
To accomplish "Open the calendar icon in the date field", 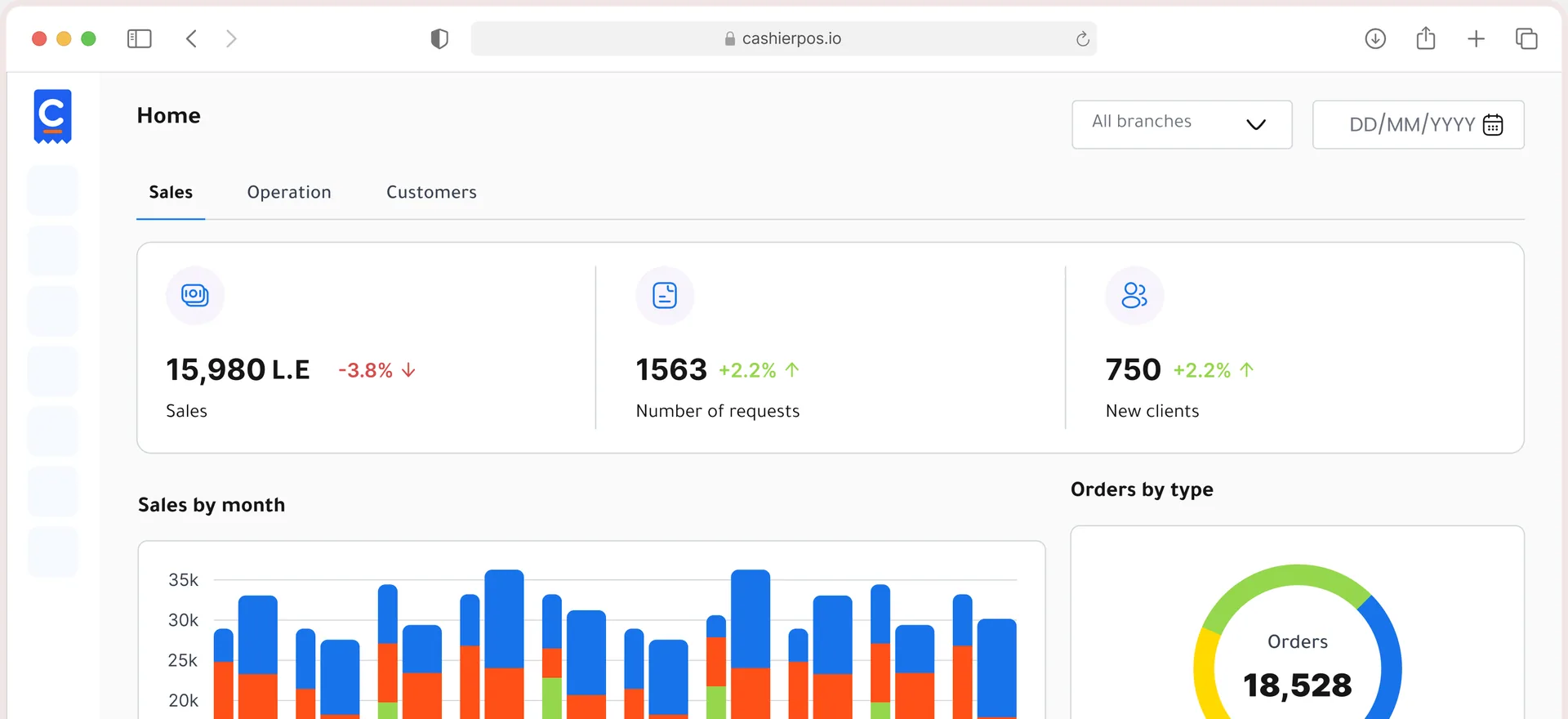I will pos(1493,124).
